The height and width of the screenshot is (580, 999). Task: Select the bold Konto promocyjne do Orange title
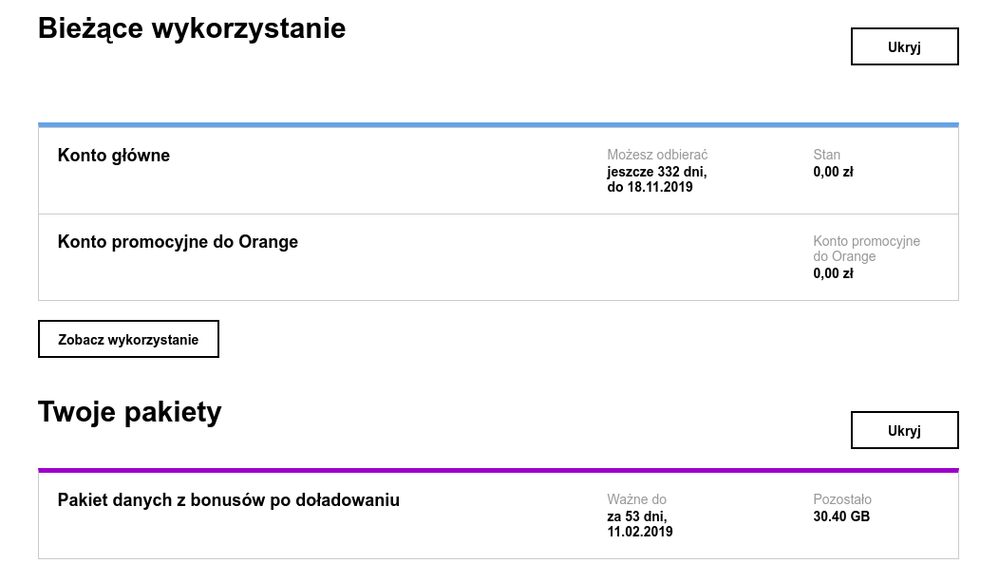tap(178, 241)
